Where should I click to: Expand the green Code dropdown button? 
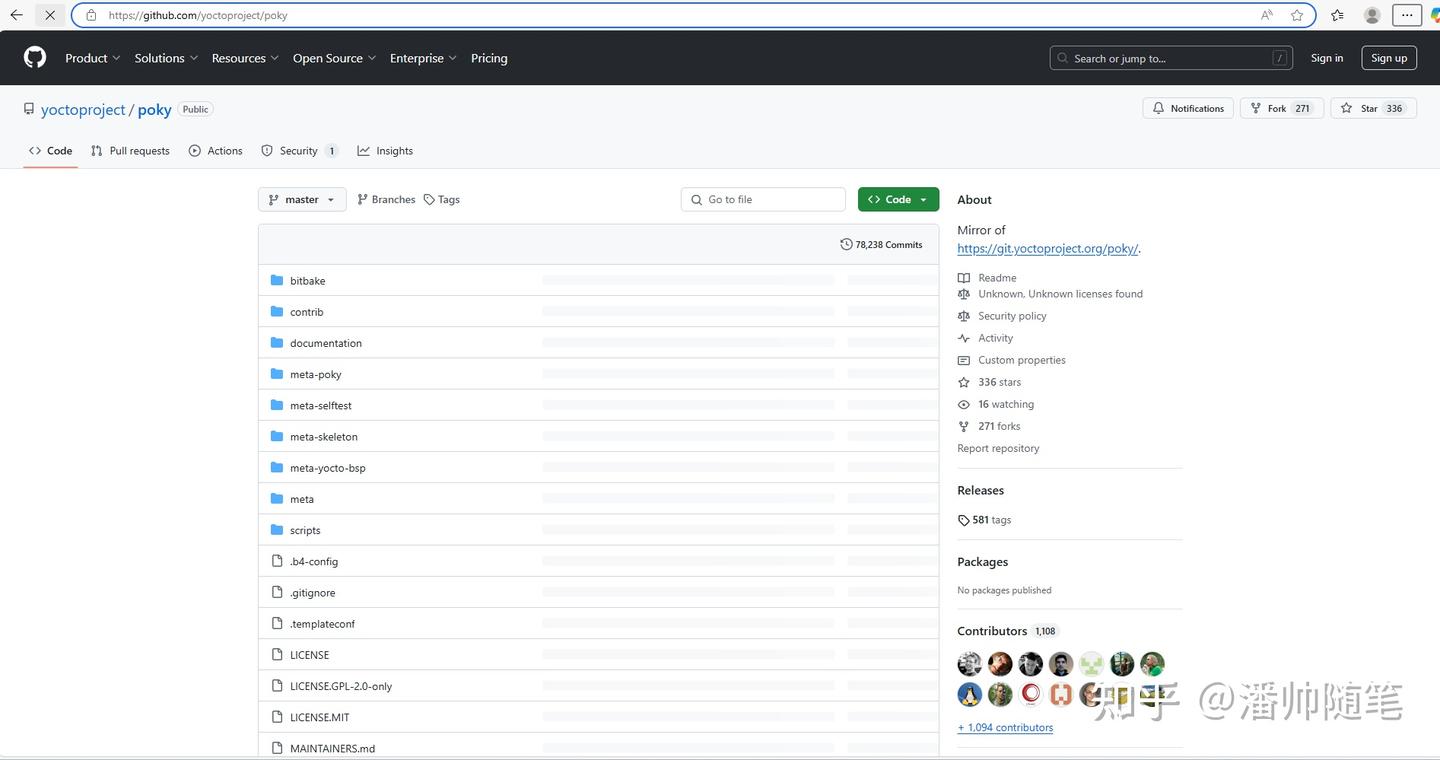898,199
